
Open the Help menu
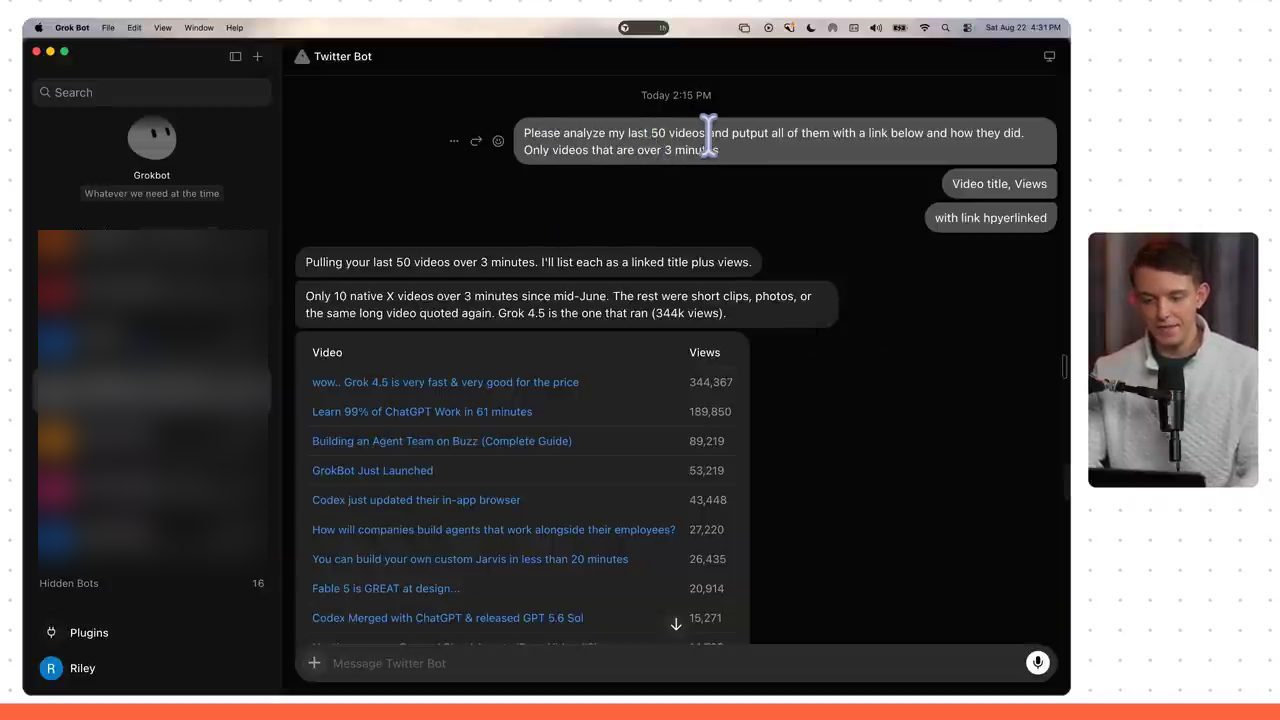(x=235, y=28)
